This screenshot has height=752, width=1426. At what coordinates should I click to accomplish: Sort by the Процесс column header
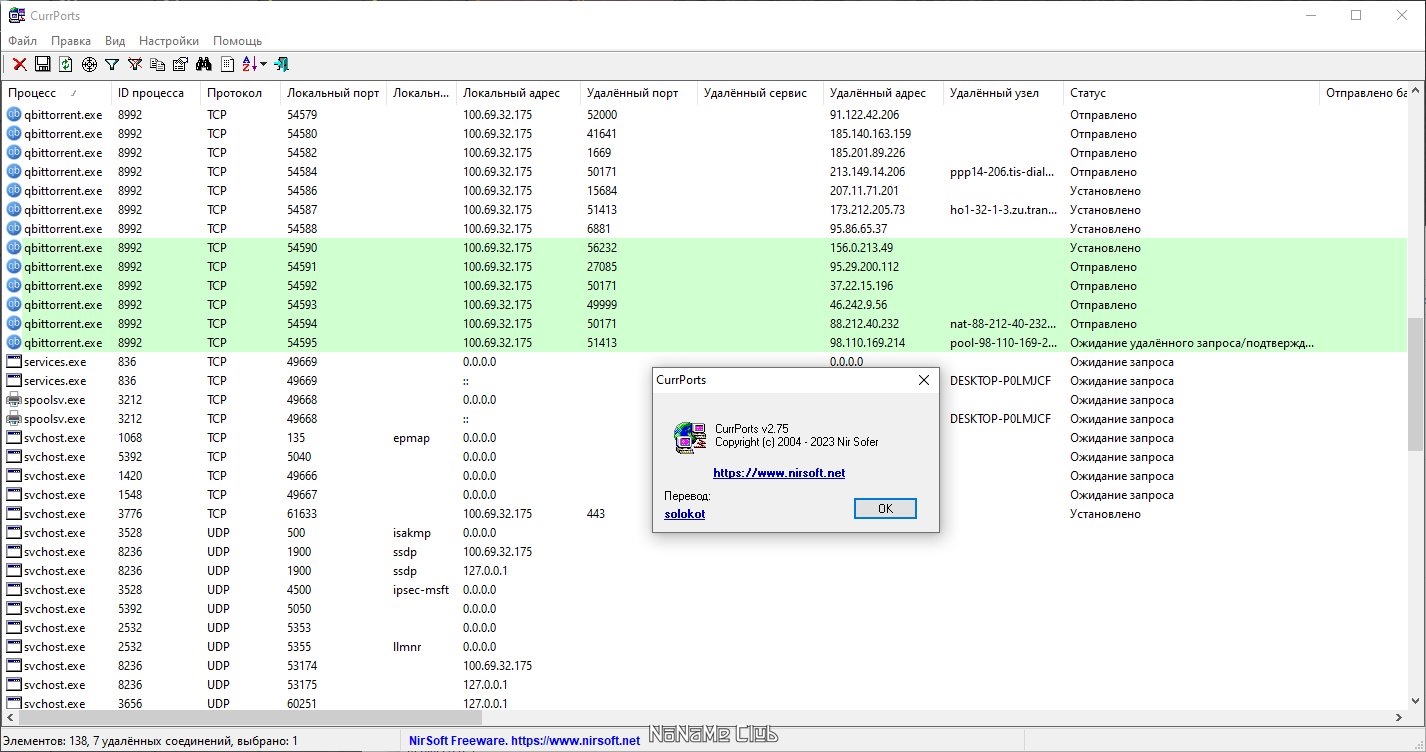[x=56, y=93]
